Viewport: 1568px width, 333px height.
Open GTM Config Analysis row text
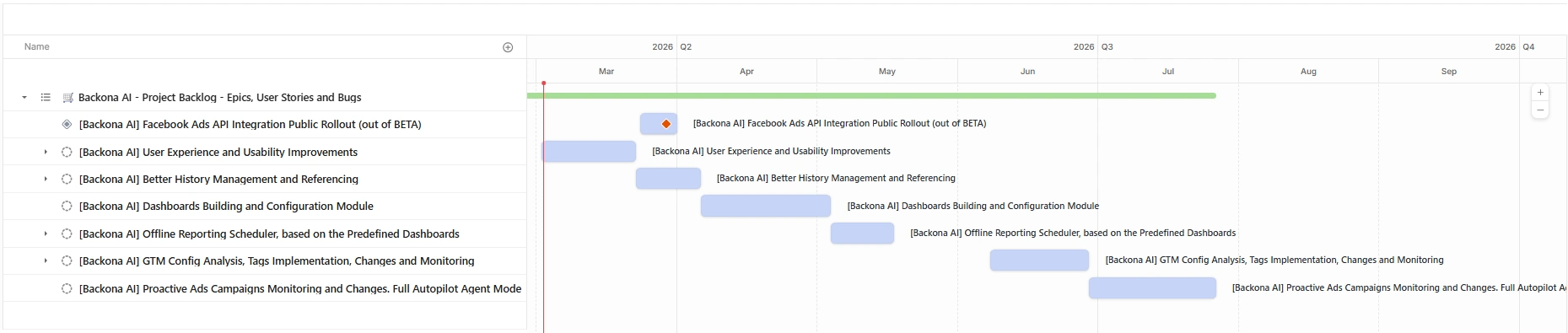pyautogui.click(x=277, y=261)
